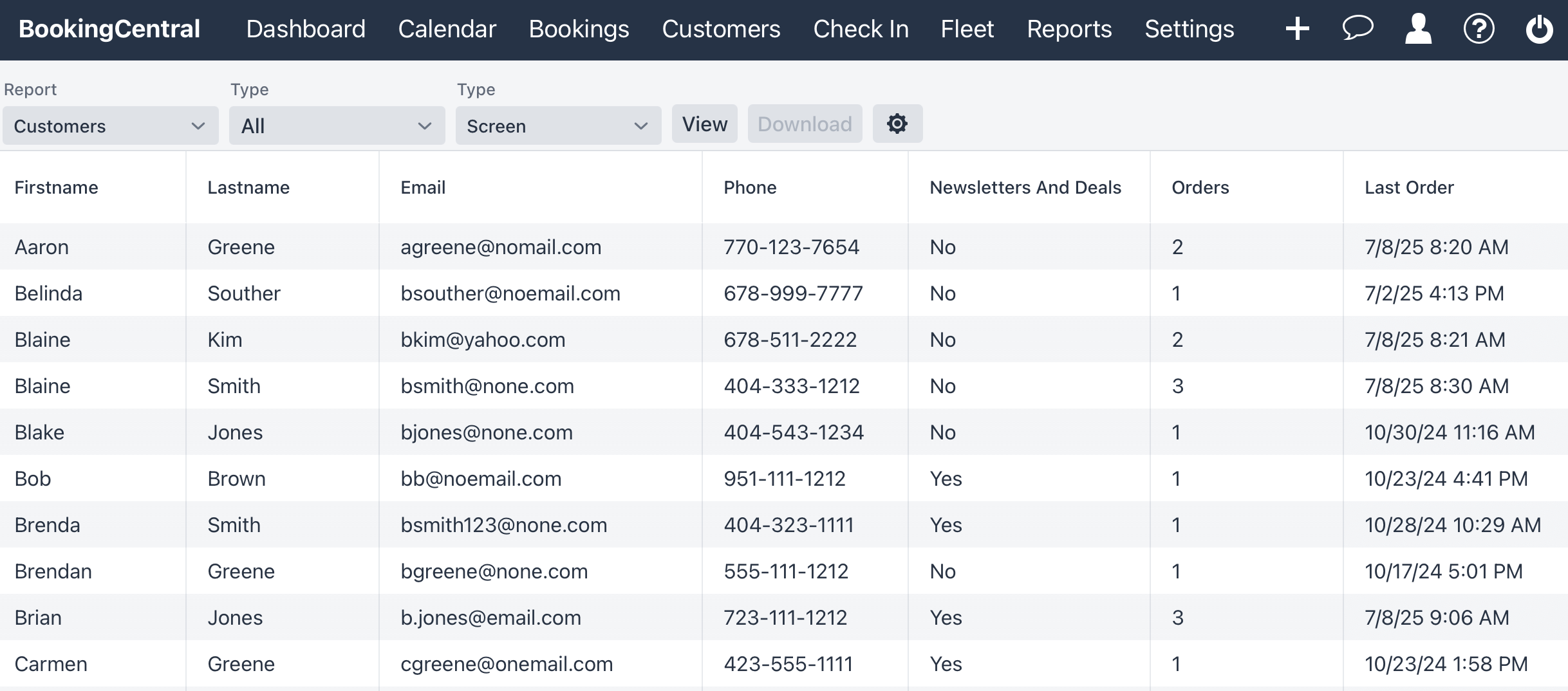Open the chat messages icon
The image size is (1568, 691).
pos(1358,29)
